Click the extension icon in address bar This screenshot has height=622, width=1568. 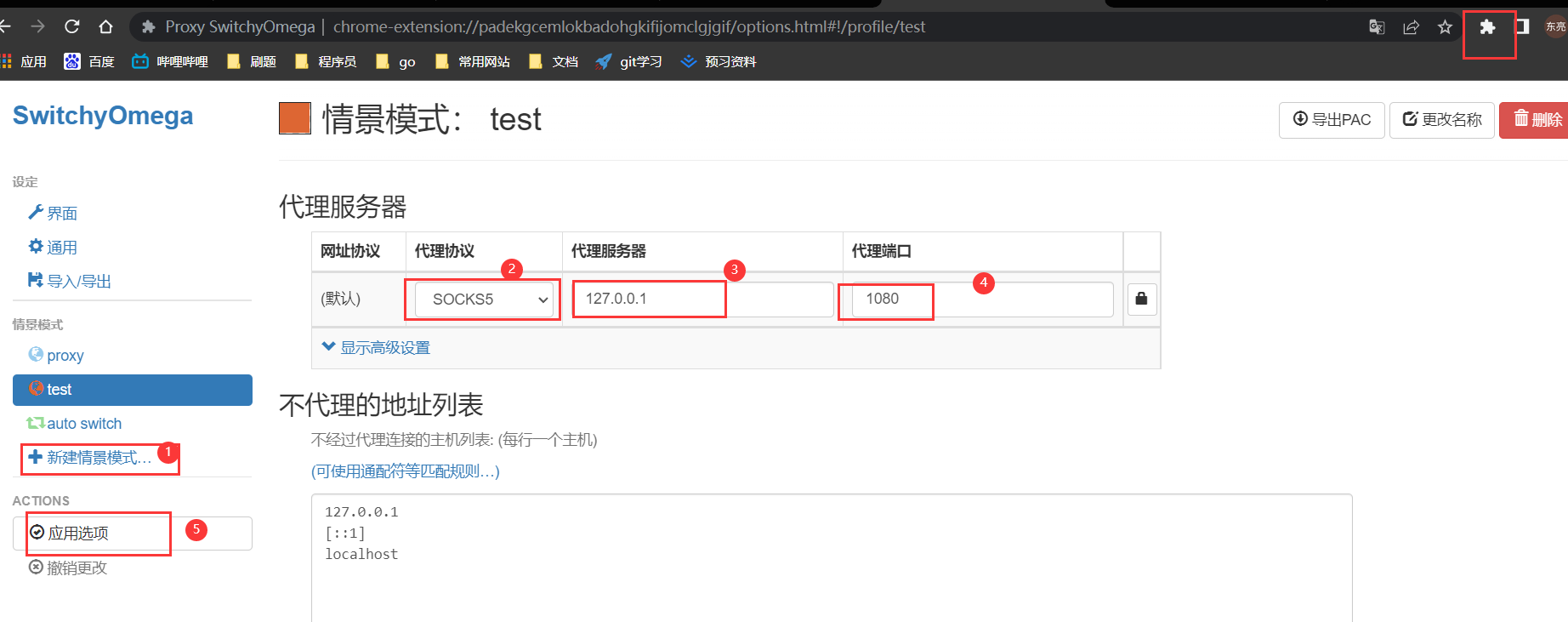click(148, 27)
